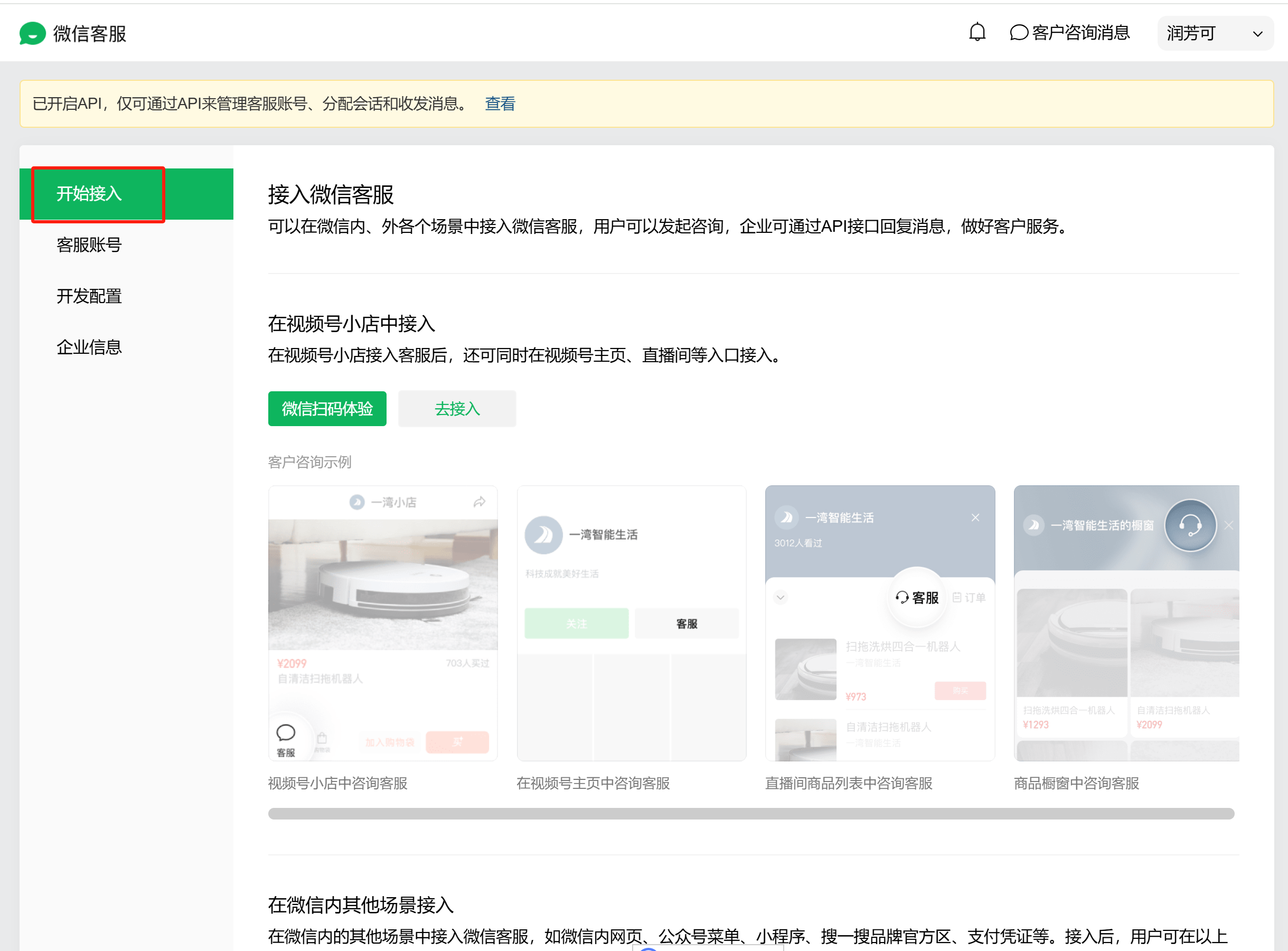Click the horizontal scrollbar under examples
Image resolution: width=1288 pixels, height=951 pixels.
[751, 813]
